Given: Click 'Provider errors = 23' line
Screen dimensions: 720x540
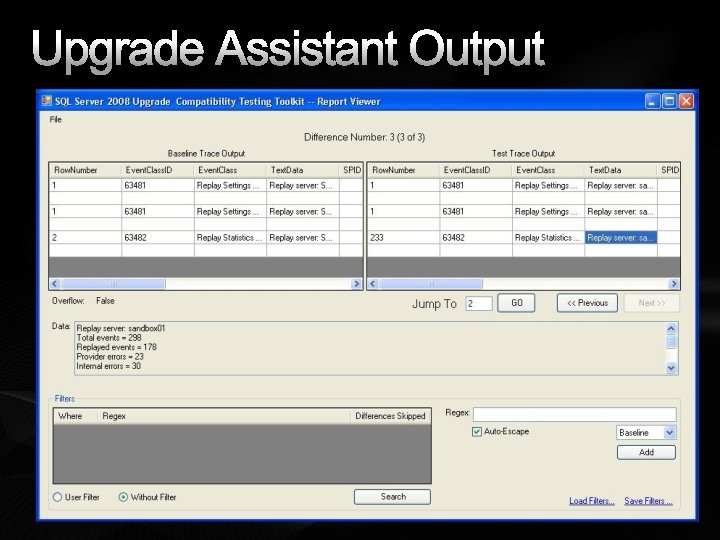Looking at the screenshot, I should coord(110,357).
